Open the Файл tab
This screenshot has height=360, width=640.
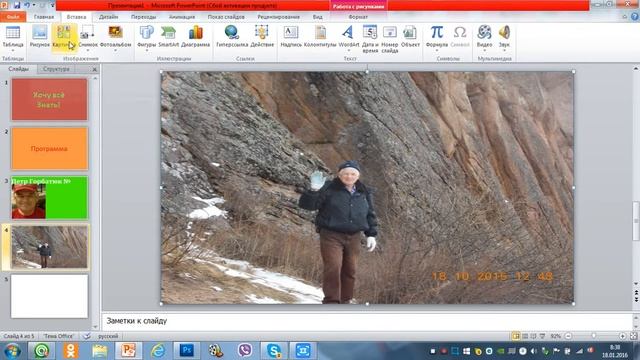[x=13, y=17]
